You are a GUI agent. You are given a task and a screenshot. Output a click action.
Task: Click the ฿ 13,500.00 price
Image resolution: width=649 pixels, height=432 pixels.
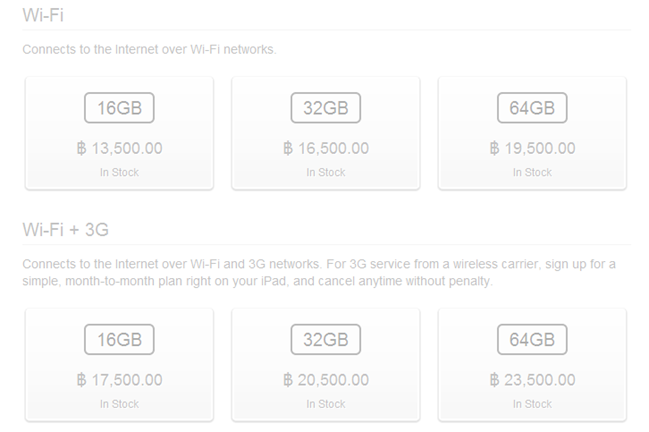(119, 148)
